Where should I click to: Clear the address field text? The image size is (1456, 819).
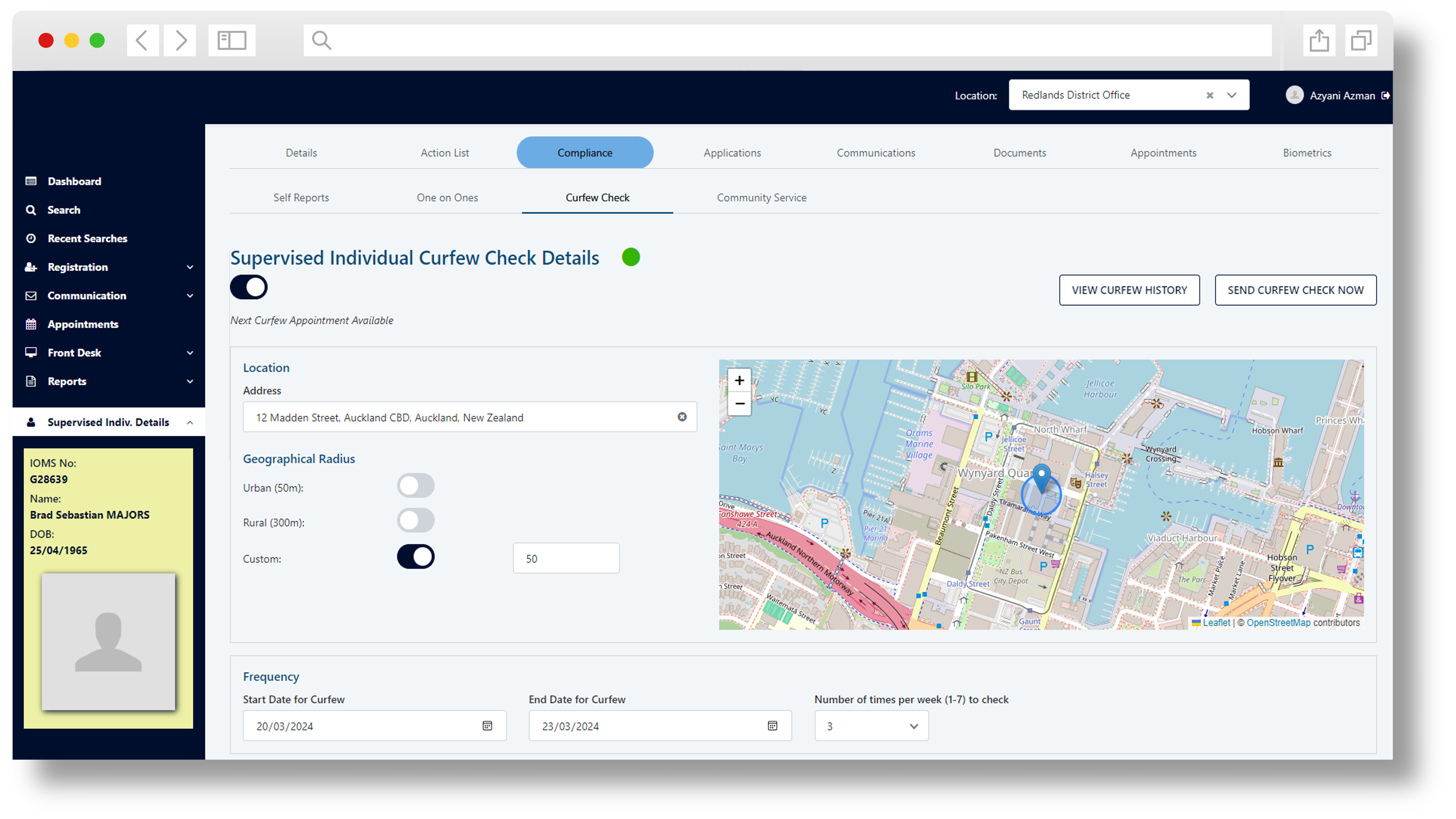(682, 417)
